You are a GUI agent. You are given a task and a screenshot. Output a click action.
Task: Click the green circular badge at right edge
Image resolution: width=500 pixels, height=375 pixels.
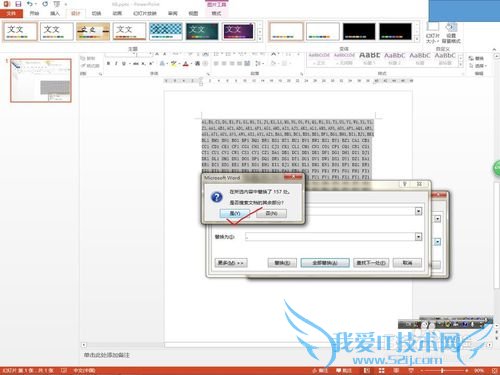497,168
